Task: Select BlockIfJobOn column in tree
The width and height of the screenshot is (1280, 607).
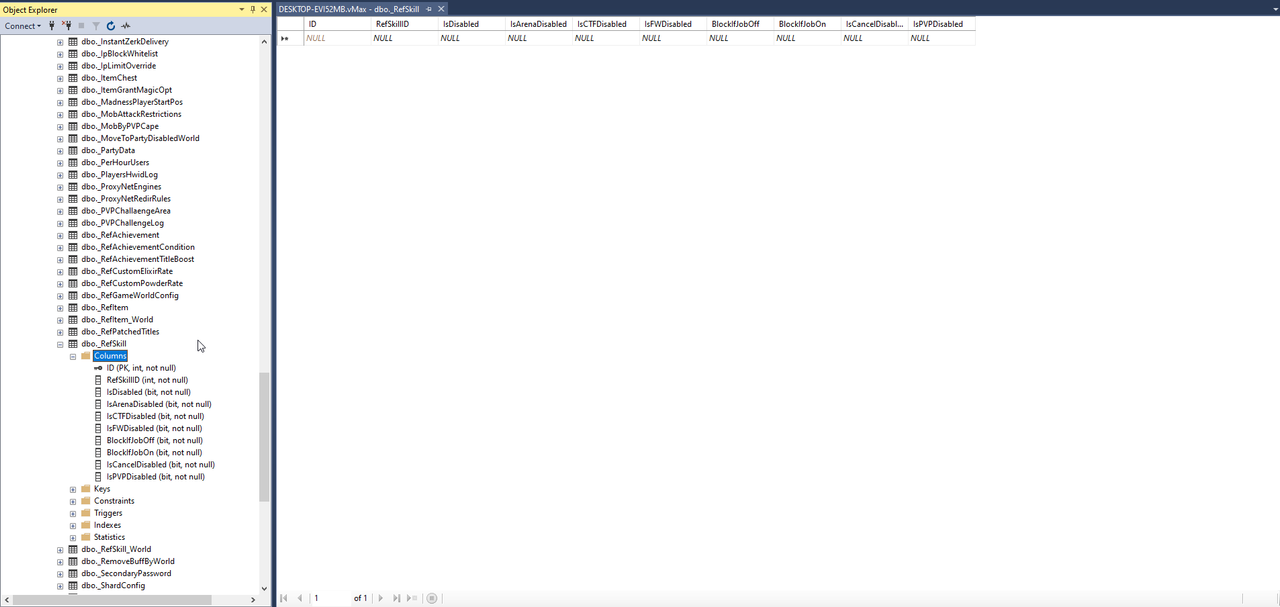Action: (x=154, y=452)
